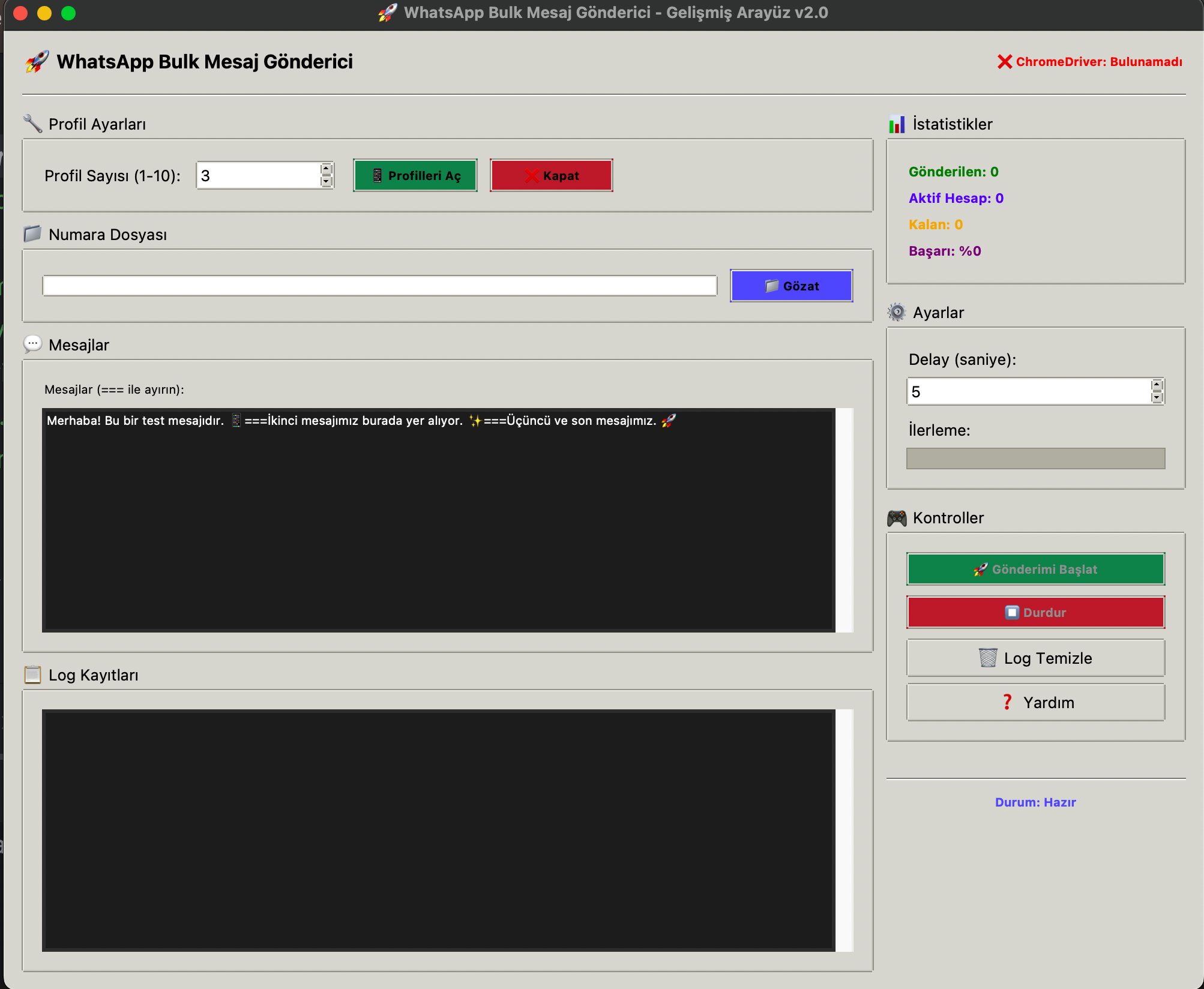Click the 'Profil Sayısı (1-10):' label
Screen dimensions: 1204x989
coord(112,175)
